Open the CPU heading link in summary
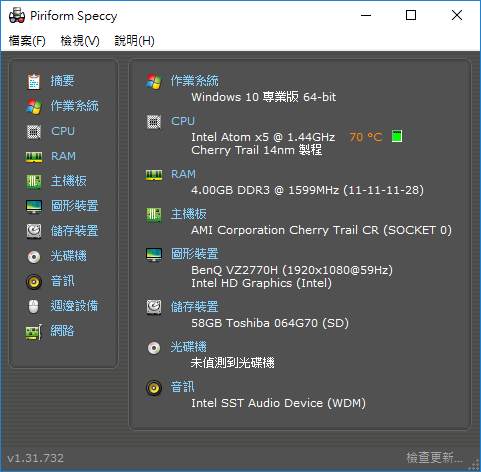 click(x=183, y=121)
